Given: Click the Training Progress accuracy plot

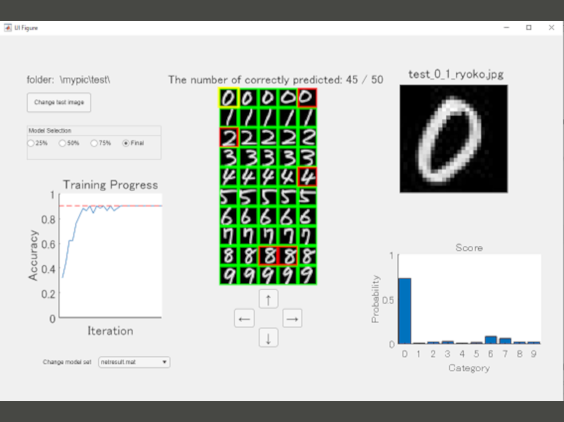Looking at the screenshot, I should point(110,256).
